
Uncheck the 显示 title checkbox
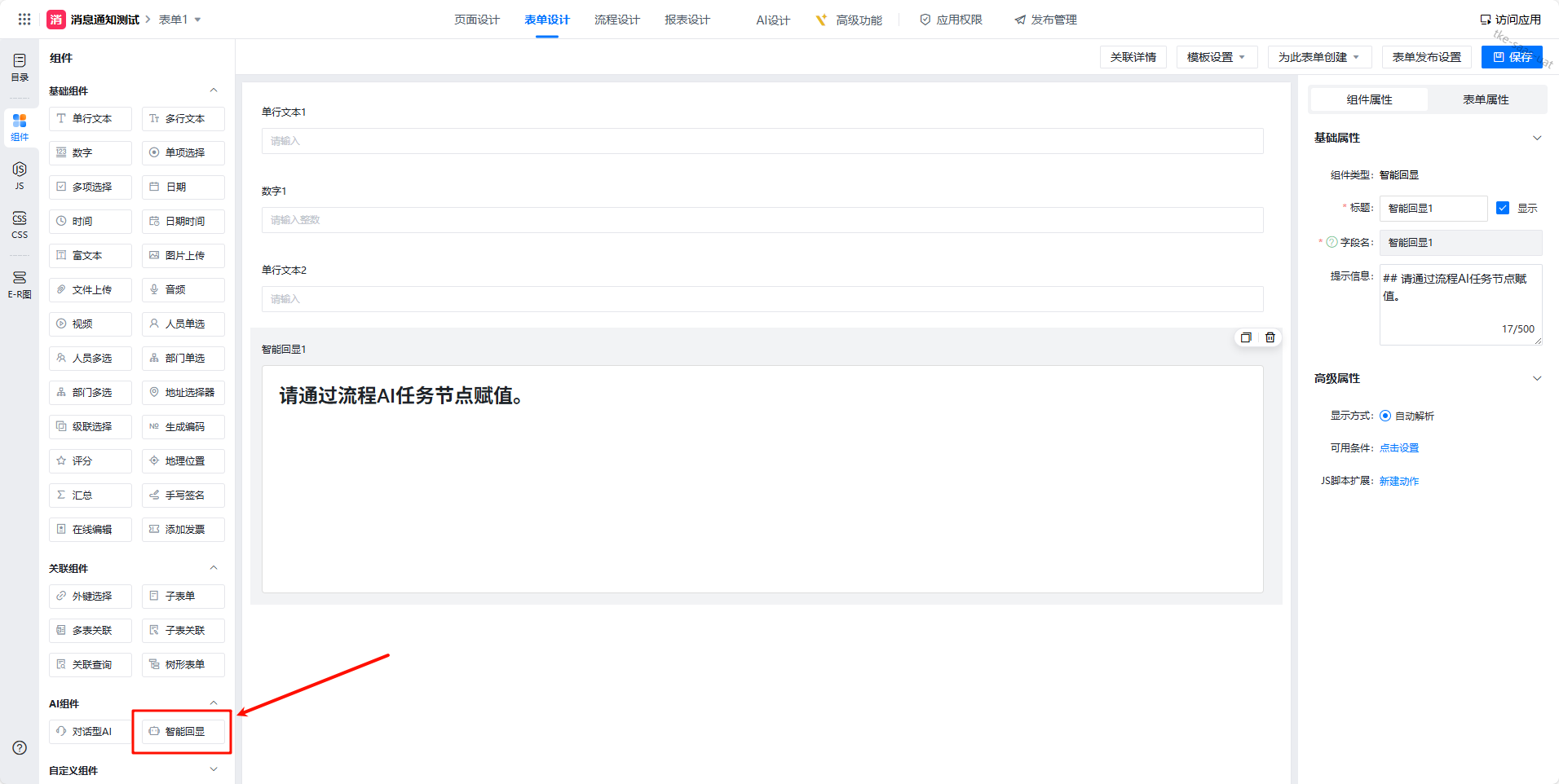(1503, 208)
